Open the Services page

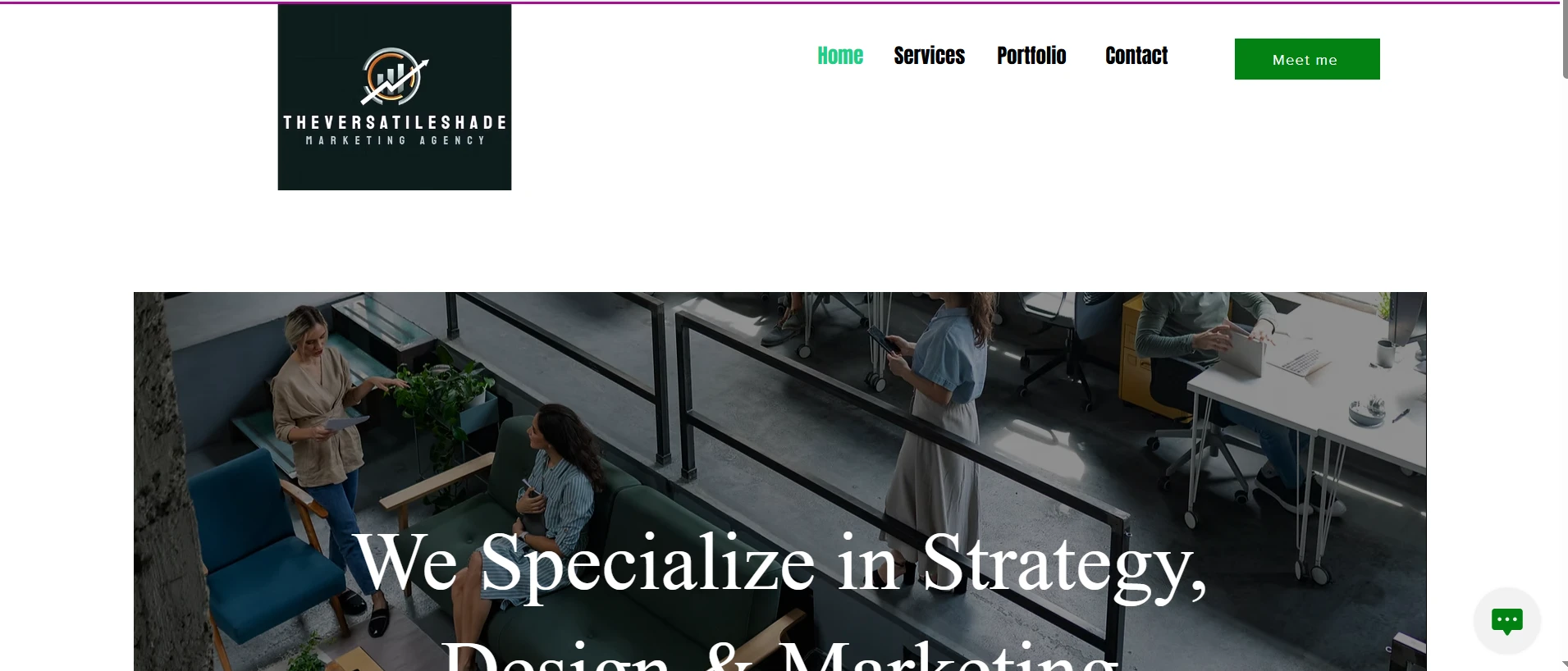tap(929, 56)
